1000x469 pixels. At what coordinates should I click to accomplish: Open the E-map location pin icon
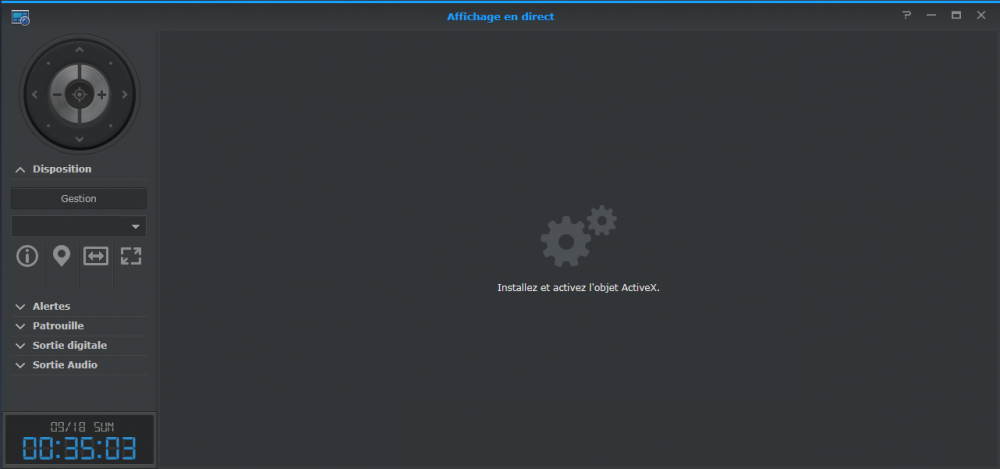[x=61, y=256]
